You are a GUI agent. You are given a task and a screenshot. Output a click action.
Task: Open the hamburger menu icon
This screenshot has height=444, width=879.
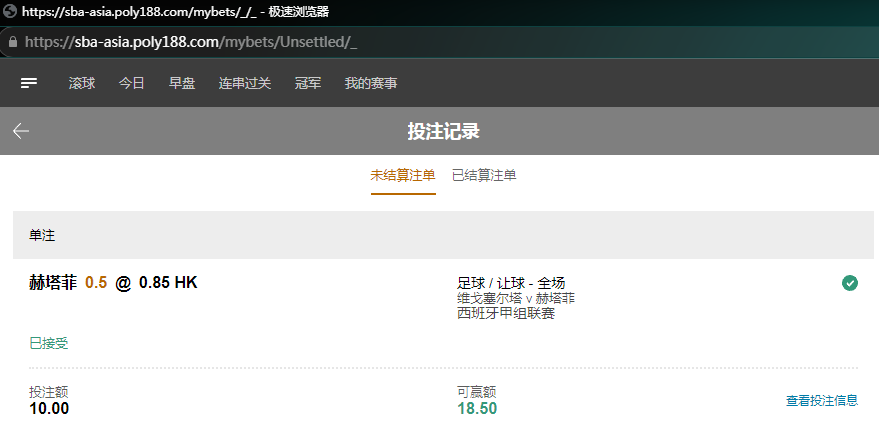coord(29,83)
